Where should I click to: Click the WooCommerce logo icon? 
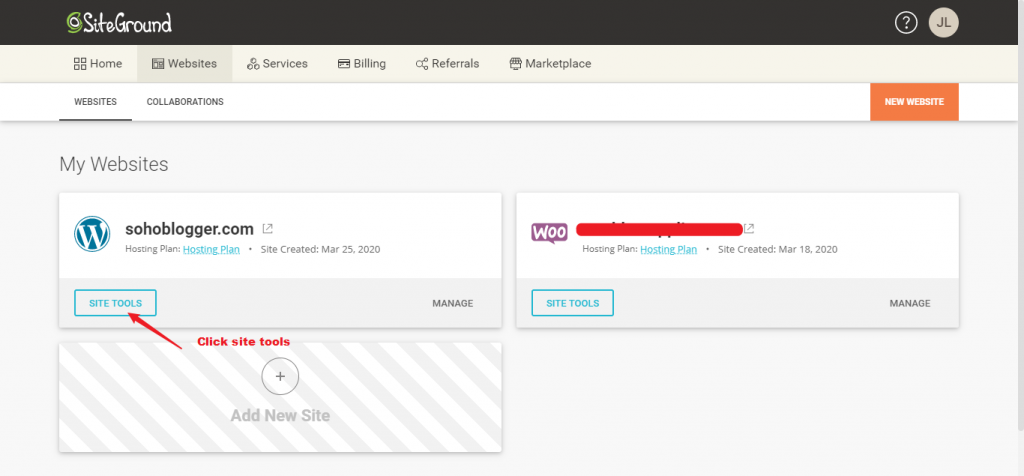coord(549,233)
